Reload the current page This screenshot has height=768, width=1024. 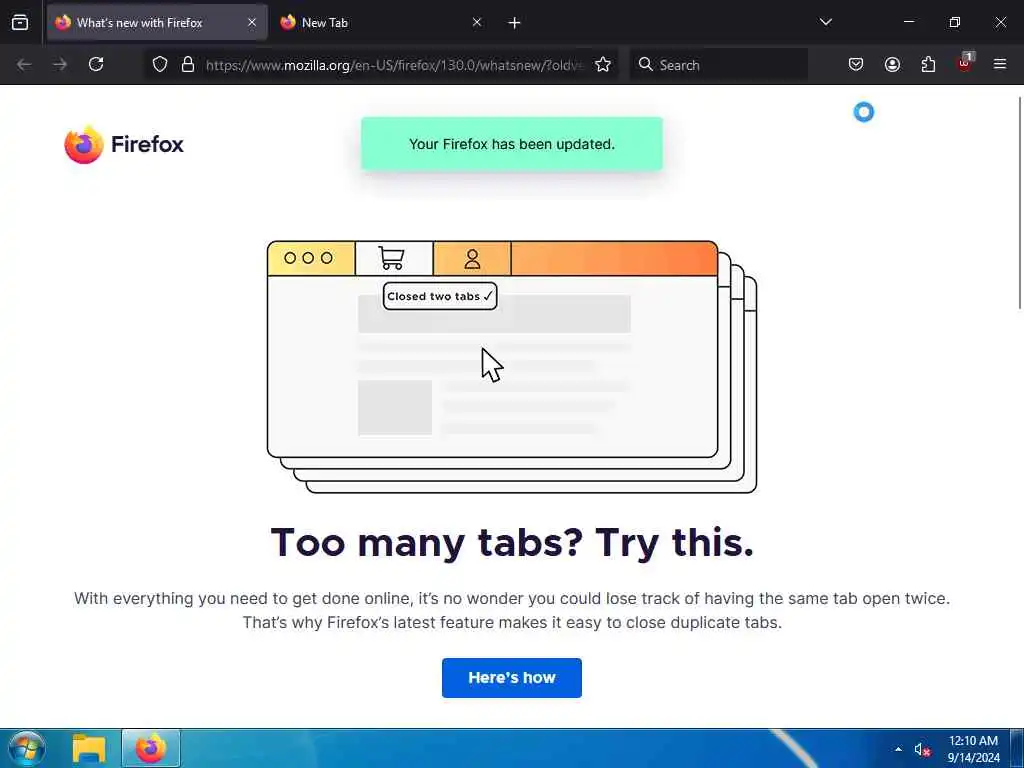pyautogui.click(x=96, y=64)
